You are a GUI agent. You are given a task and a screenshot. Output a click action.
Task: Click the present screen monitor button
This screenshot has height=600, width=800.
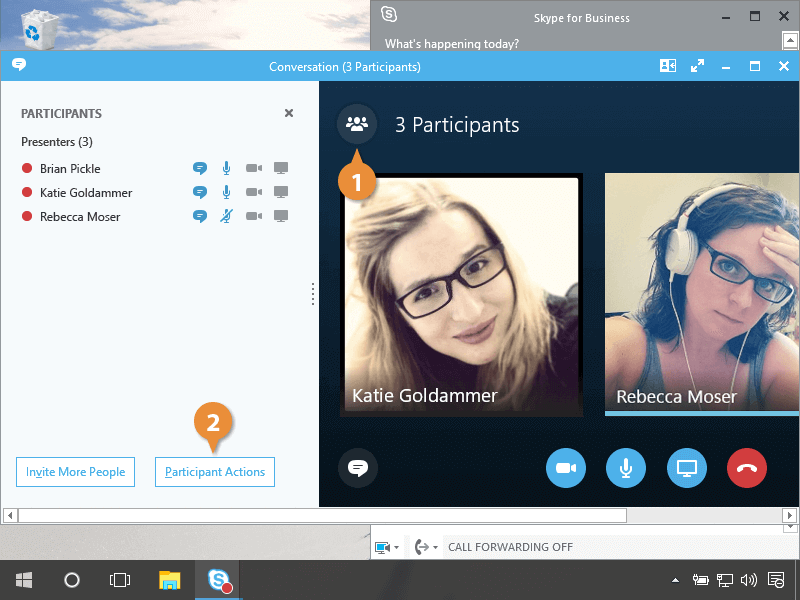(x=687, y=468)
